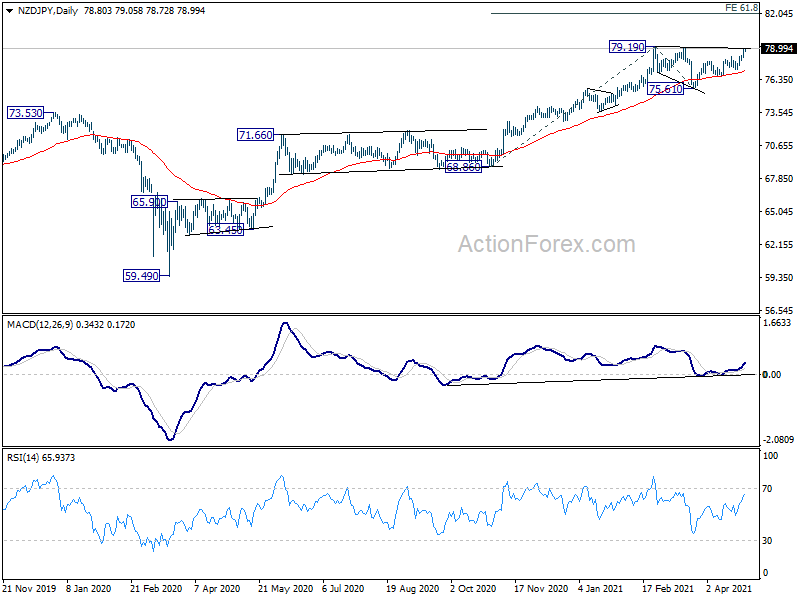Click the 71.660 price label

tap(255, 134)
